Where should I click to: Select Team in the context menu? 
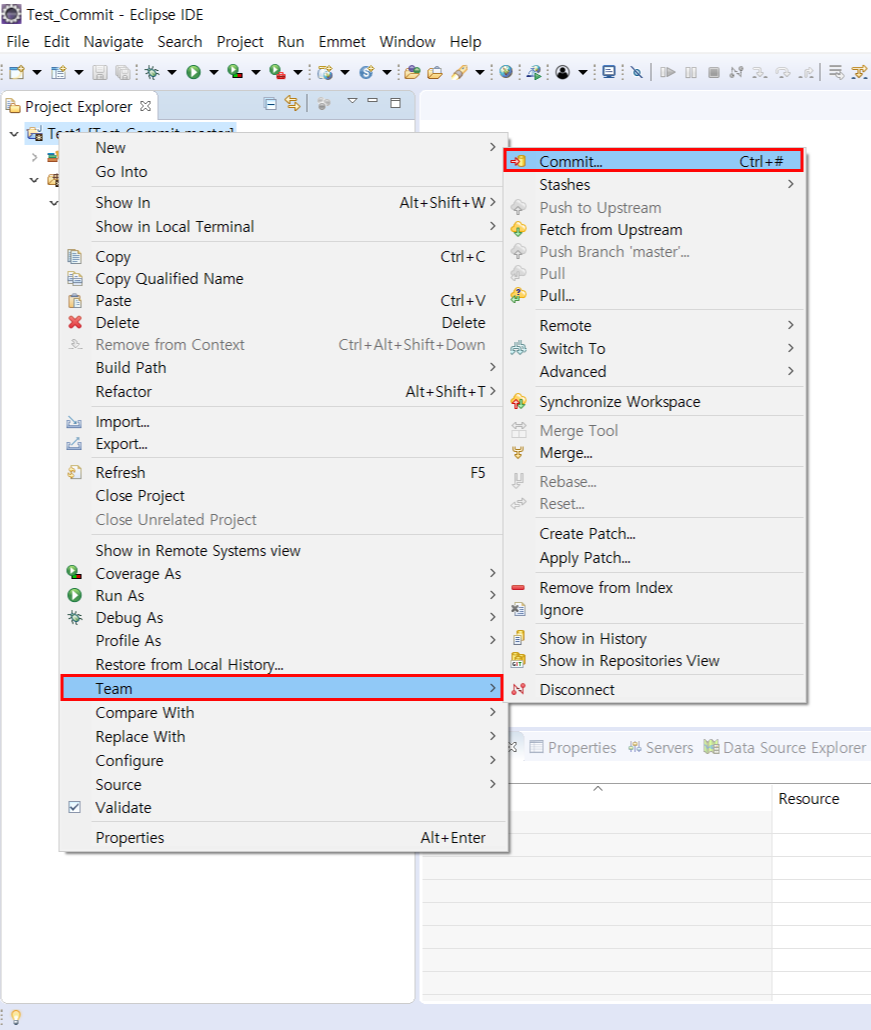(x=281, y=688)
